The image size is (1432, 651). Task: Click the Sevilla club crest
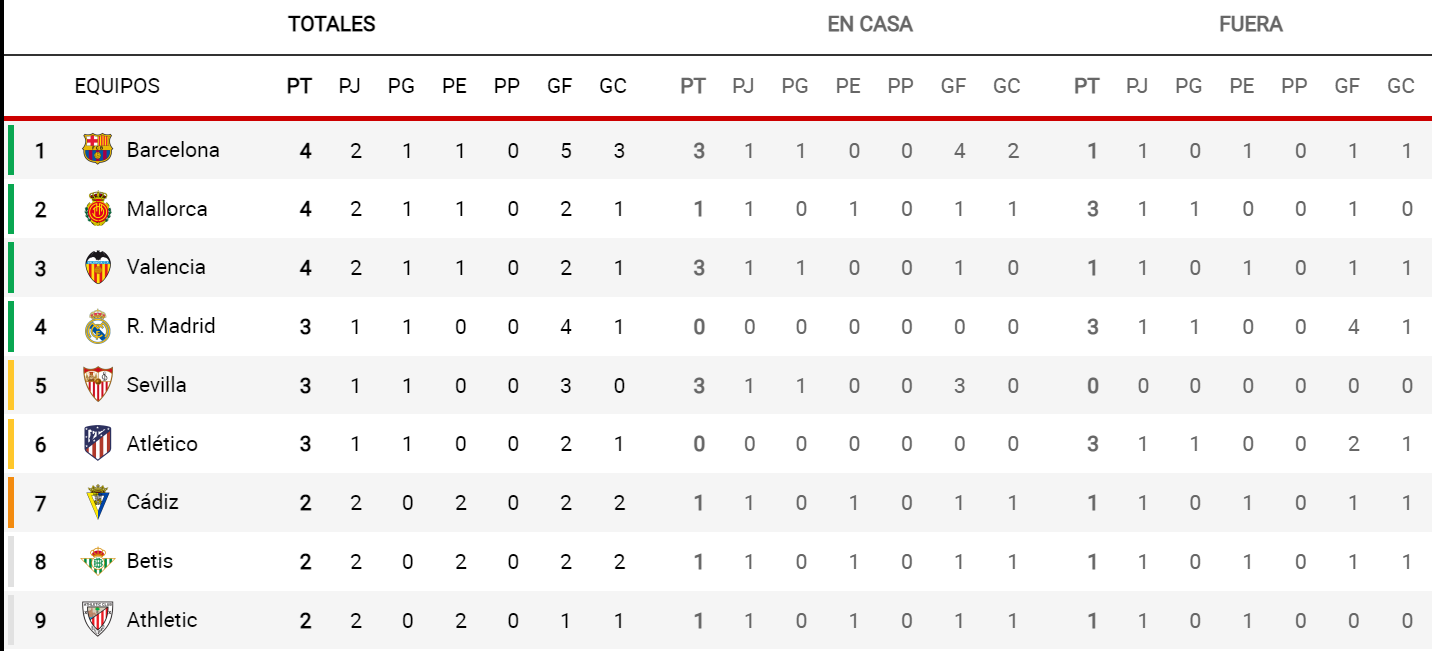(x=97, y=385)
